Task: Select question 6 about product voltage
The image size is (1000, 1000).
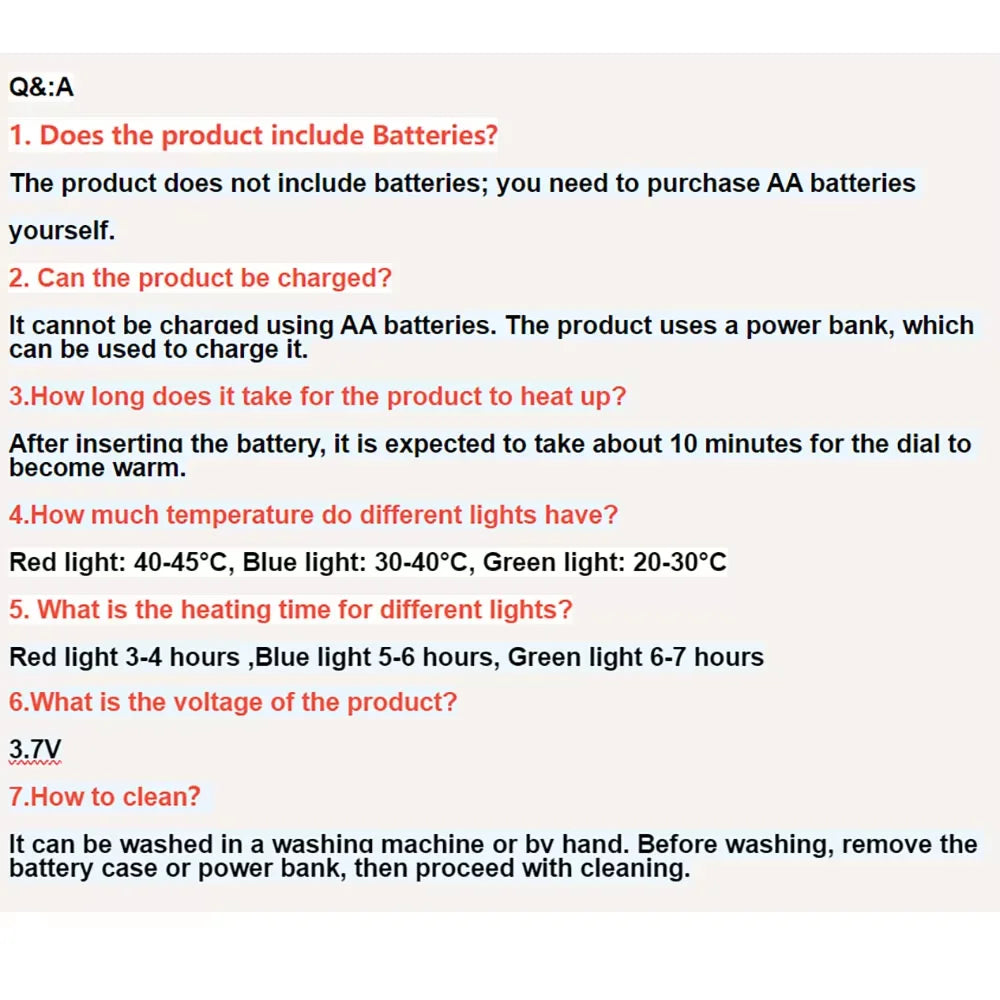Action: [x=233, y=702]
